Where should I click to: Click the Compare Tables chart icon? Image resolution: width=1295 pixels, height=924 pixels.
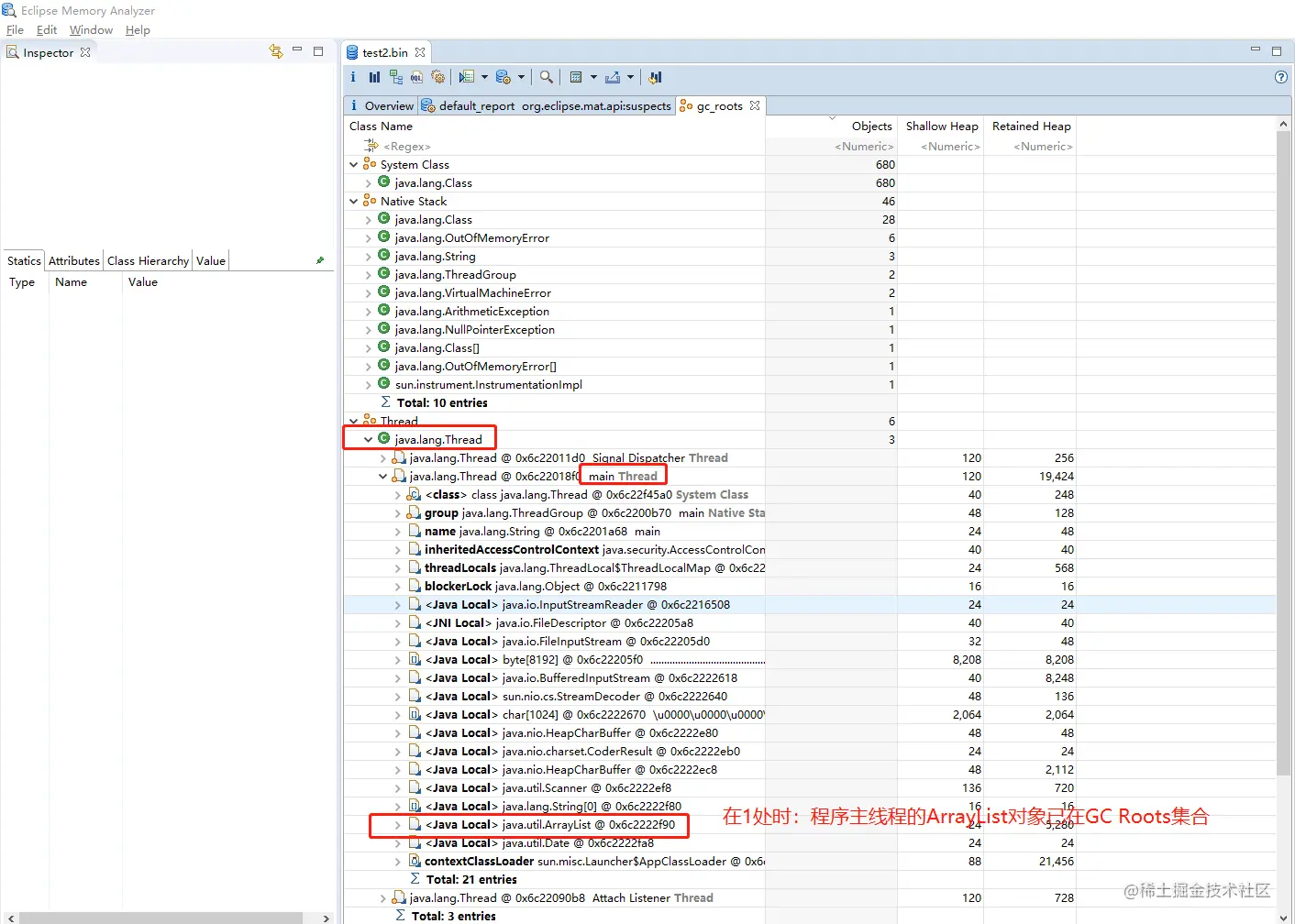[655, 77]
